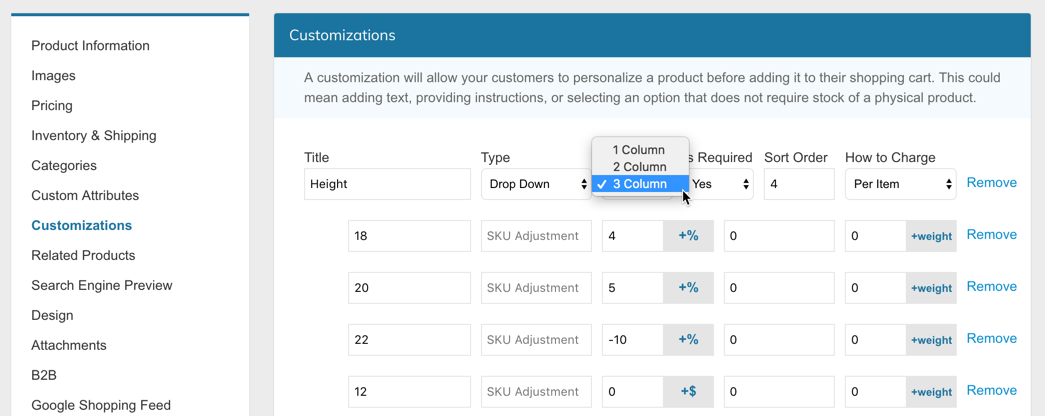The height and width of the screenshot is (416, 1045).
Task: Click +weight button for option 22
Action: [x=931, y=340]
